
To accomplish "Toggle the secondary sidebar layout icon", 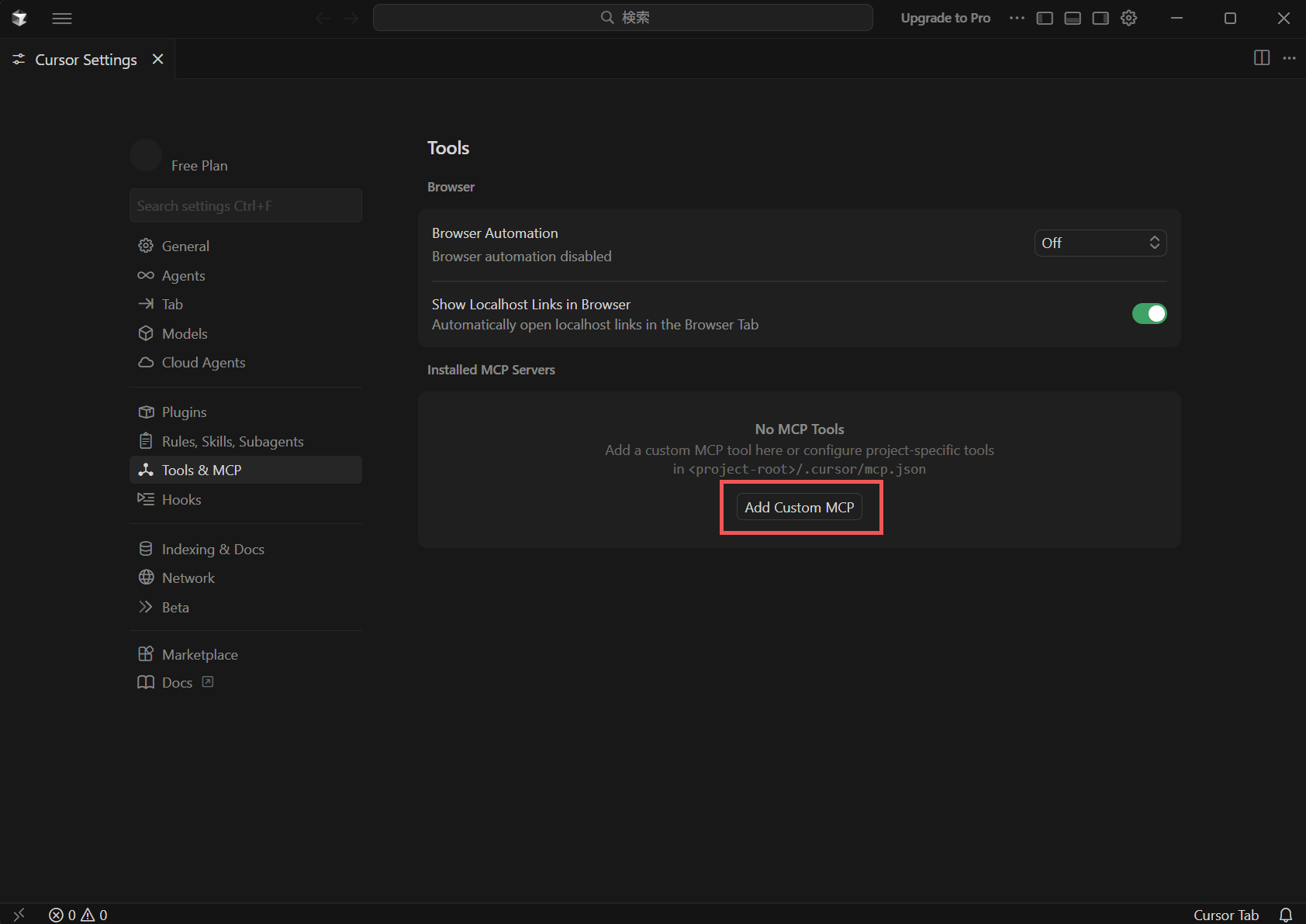I will [x=1100, y=19].
